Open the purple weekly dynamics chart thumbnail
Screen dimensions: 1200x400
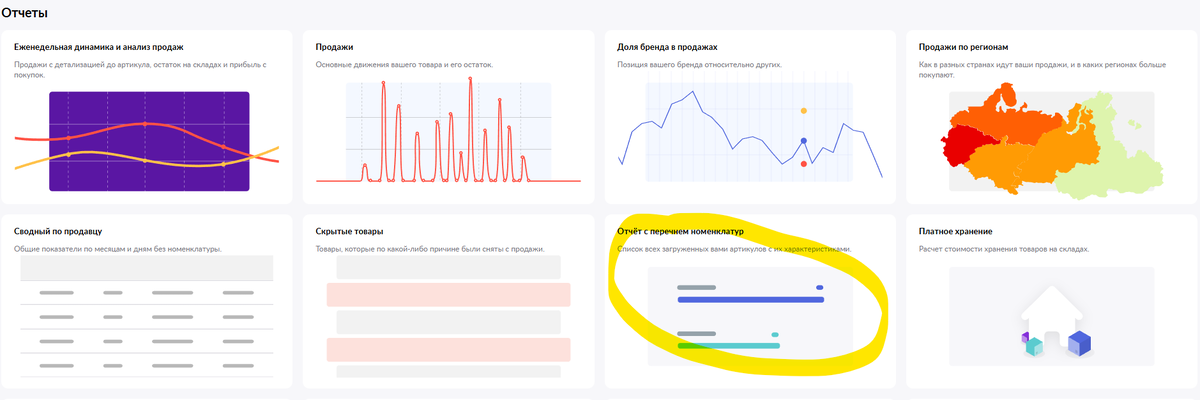(x=149, y=142)
